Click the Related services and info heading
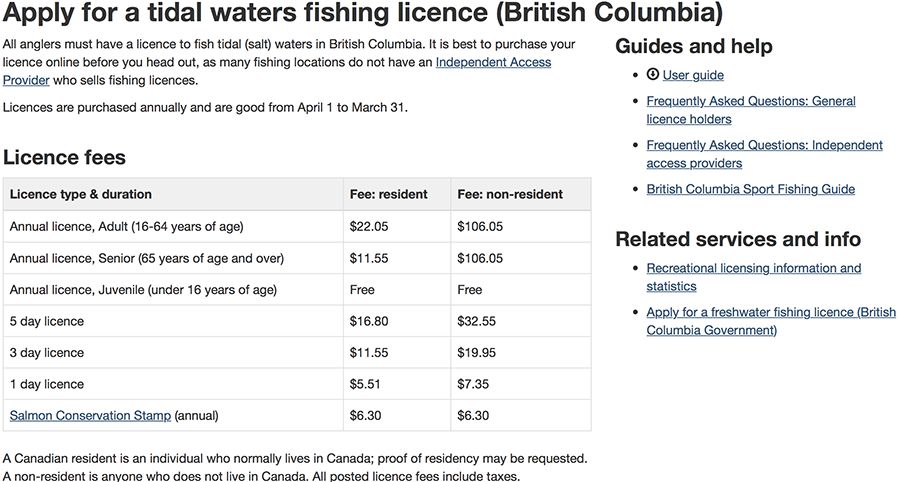 pyautogui.click(x=738, y=239)
